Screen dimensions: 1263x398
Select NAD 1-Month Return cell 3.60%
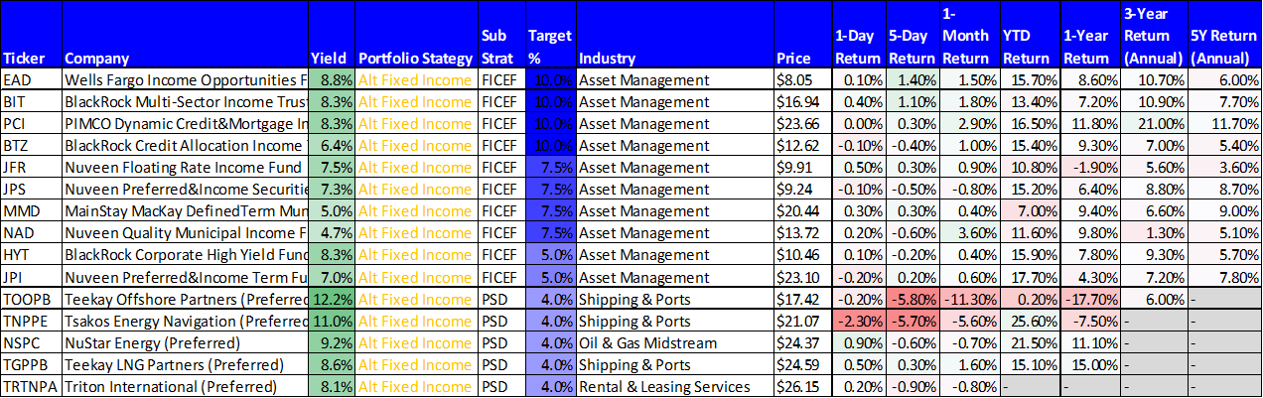click(969, 232)
